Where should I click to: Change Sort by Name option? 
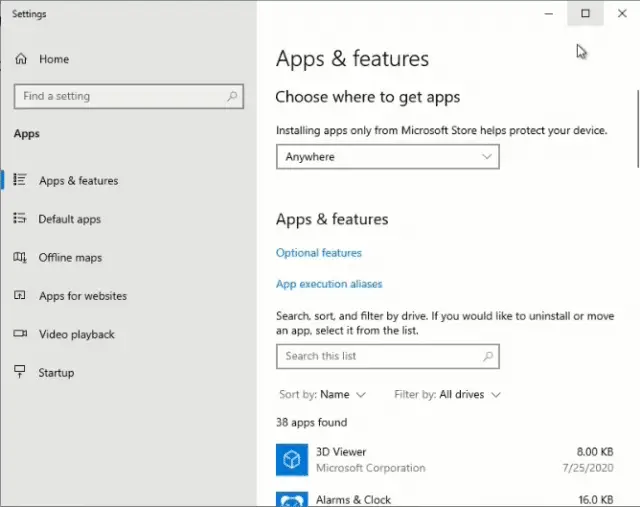(x=322, y=395)
